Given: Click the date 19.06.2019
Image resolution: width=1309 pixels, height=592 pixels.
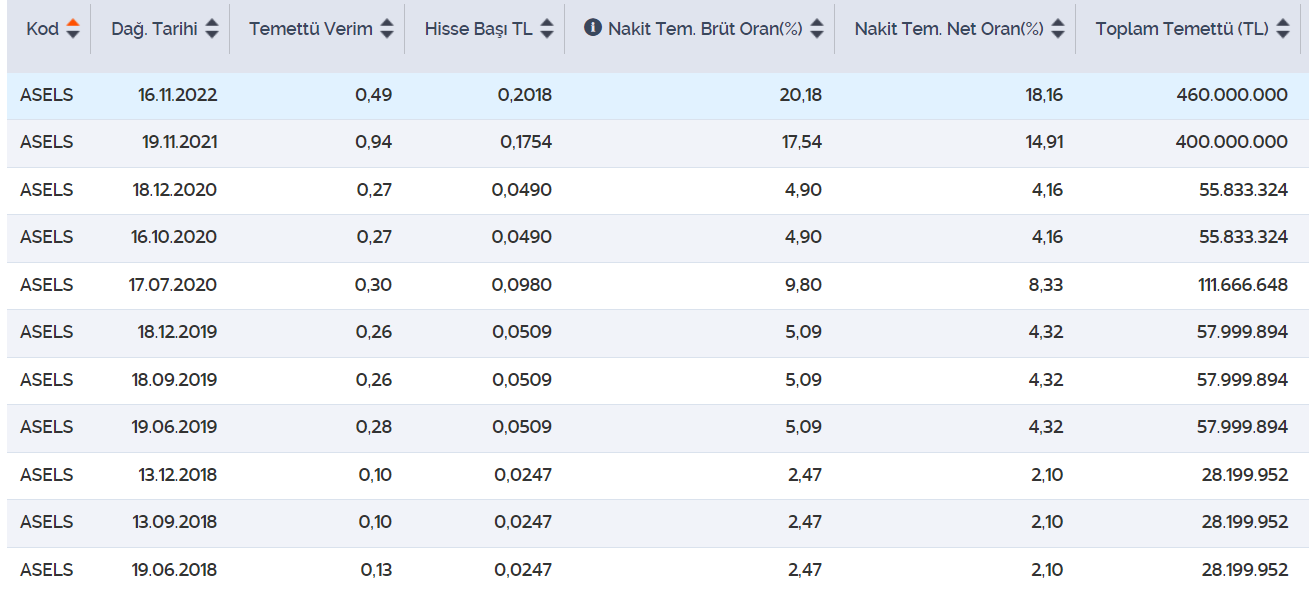Looking at the screenshot, I should pyautogui.click(x=175, y=427).
